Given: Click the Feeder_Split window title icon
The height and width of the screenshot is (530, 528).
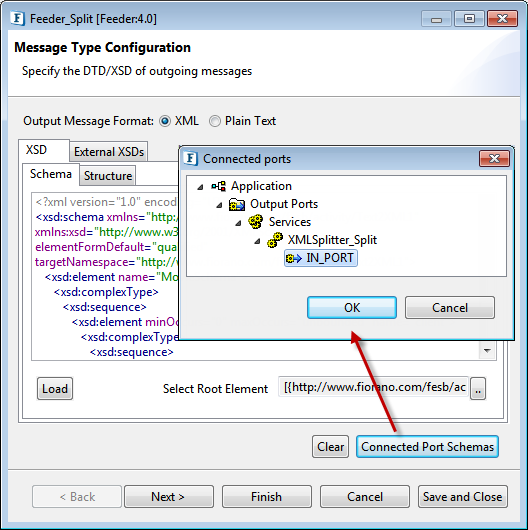Looking at the screenshot, I should [18, 19].
